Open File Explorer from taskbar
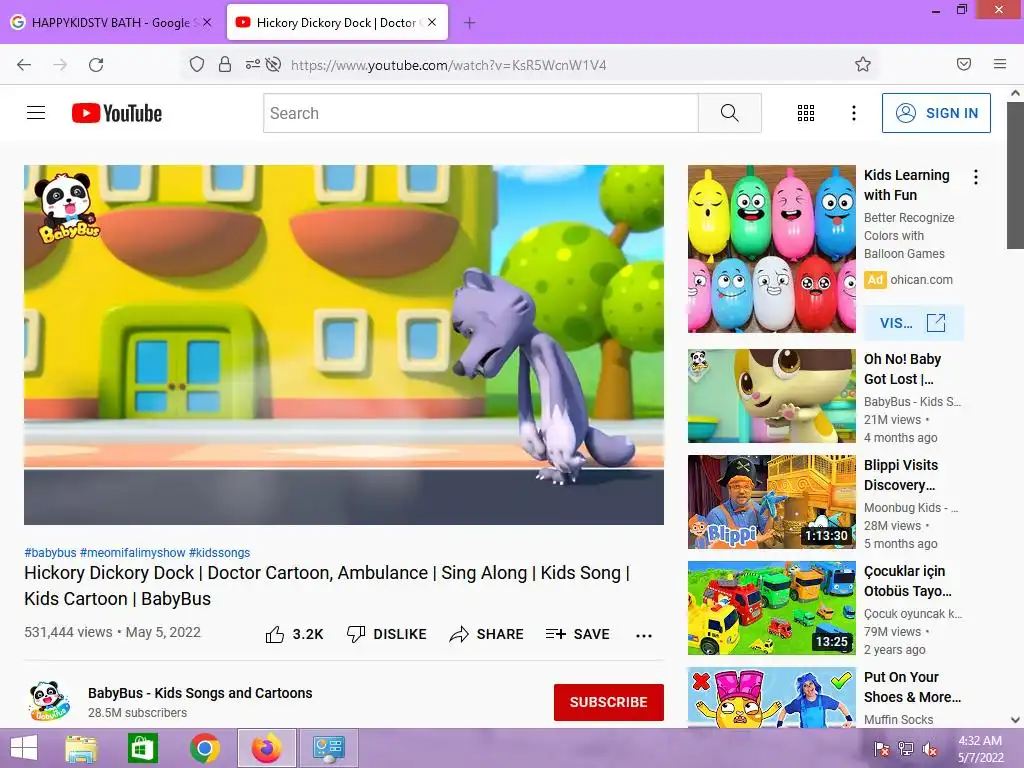This screenshot has height=768, width=1024. (81, 748)
